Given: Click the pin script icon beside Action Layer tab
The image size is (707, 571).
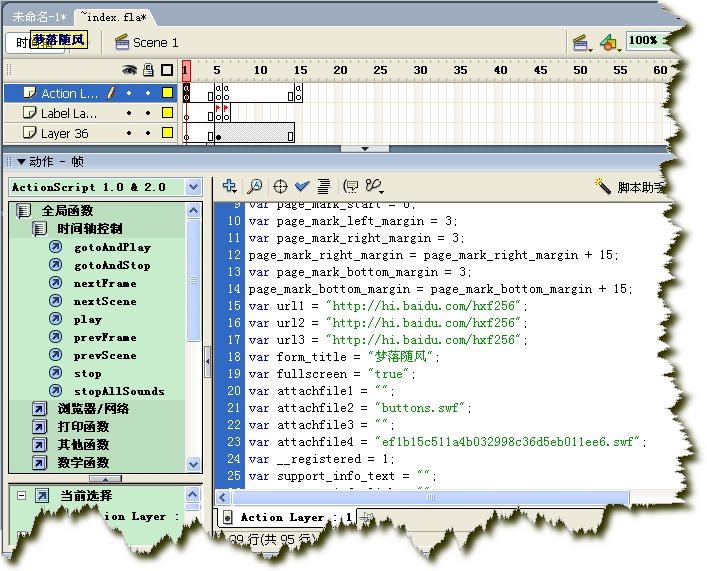Looking at the screenshot, I should (364, 517).
